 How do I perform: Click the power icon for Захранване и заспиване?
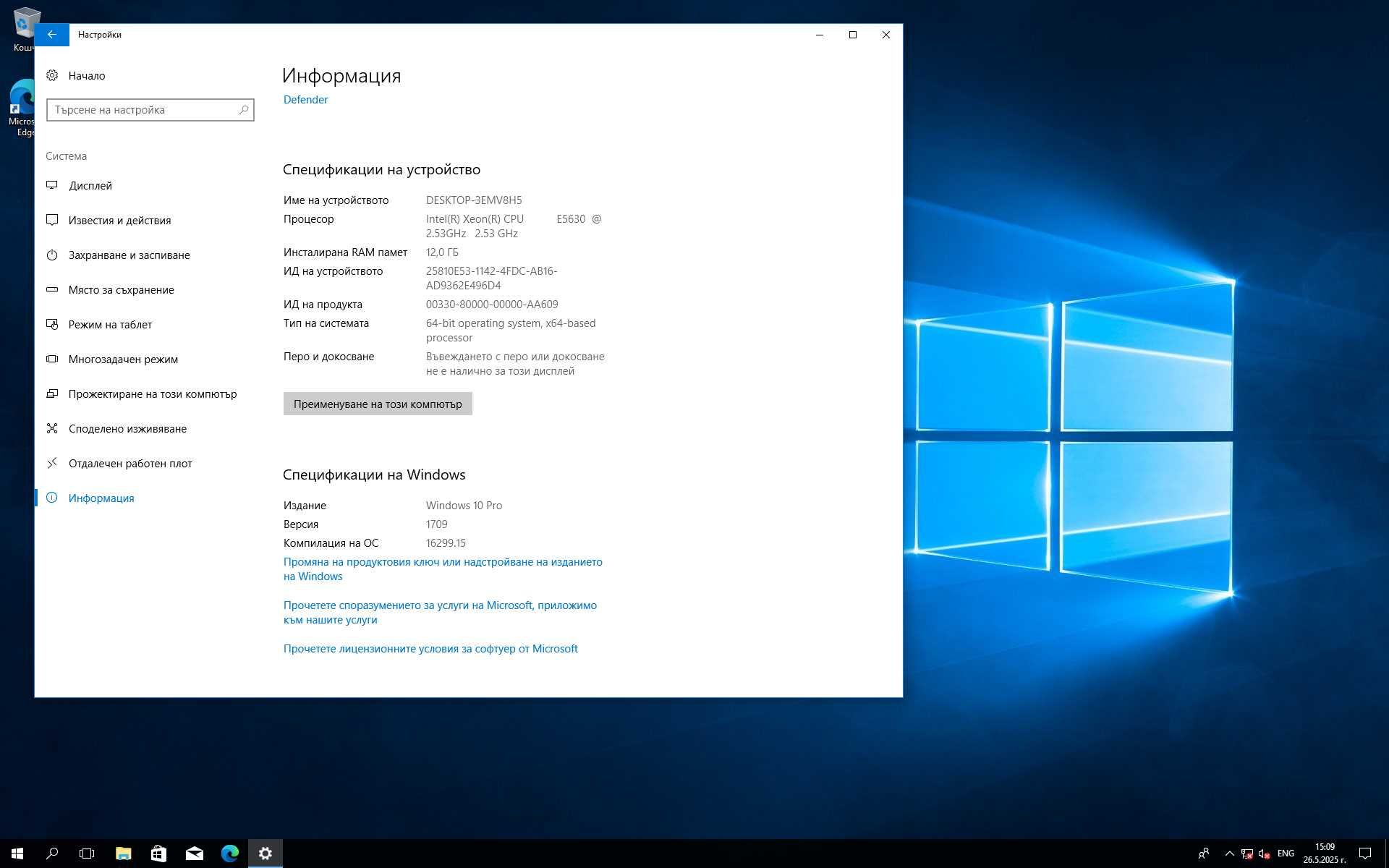(x=52, y=255)
